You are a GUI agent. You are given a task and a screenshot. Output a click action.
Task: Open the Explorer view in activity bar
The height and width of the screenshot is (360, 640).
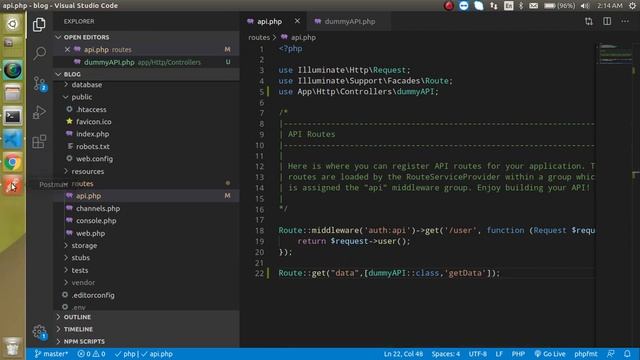[39, 24]
